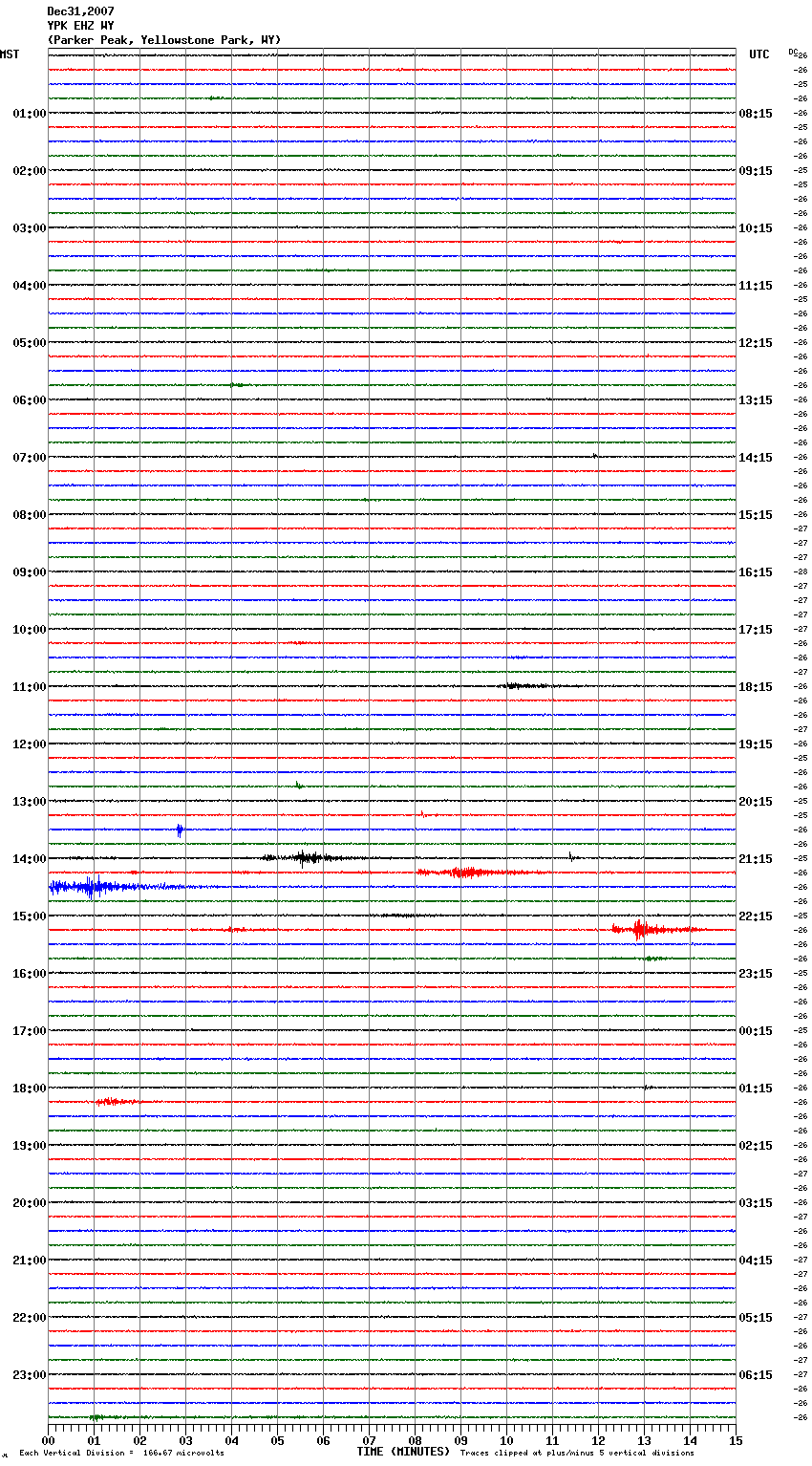812x1466 pixels.
Task: Click the 21:15 UTC time label
Action: 756,859
